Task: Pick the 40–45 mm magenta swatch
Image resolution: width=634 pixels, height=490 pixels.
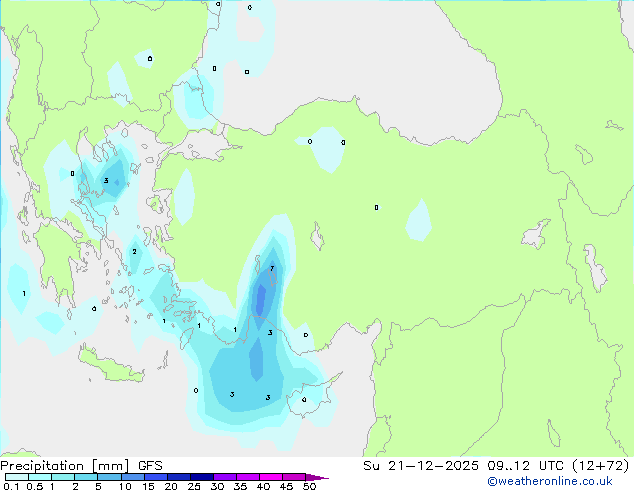Action: [271, 477]
